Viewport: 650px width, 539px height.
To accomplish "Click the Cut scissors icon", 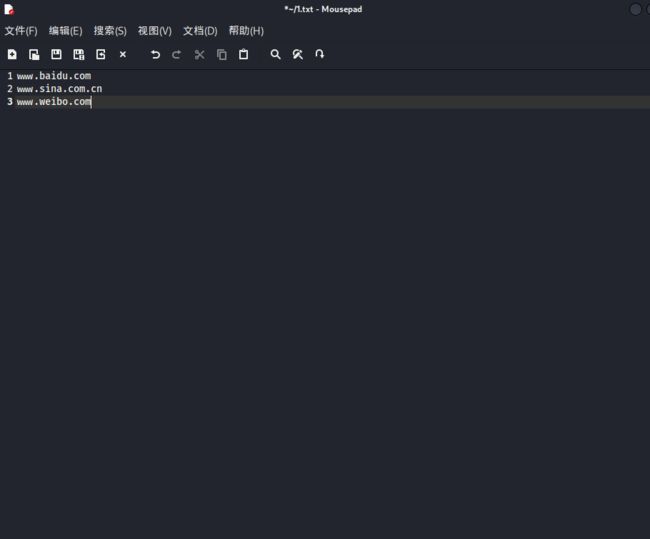I will point(199,54).
